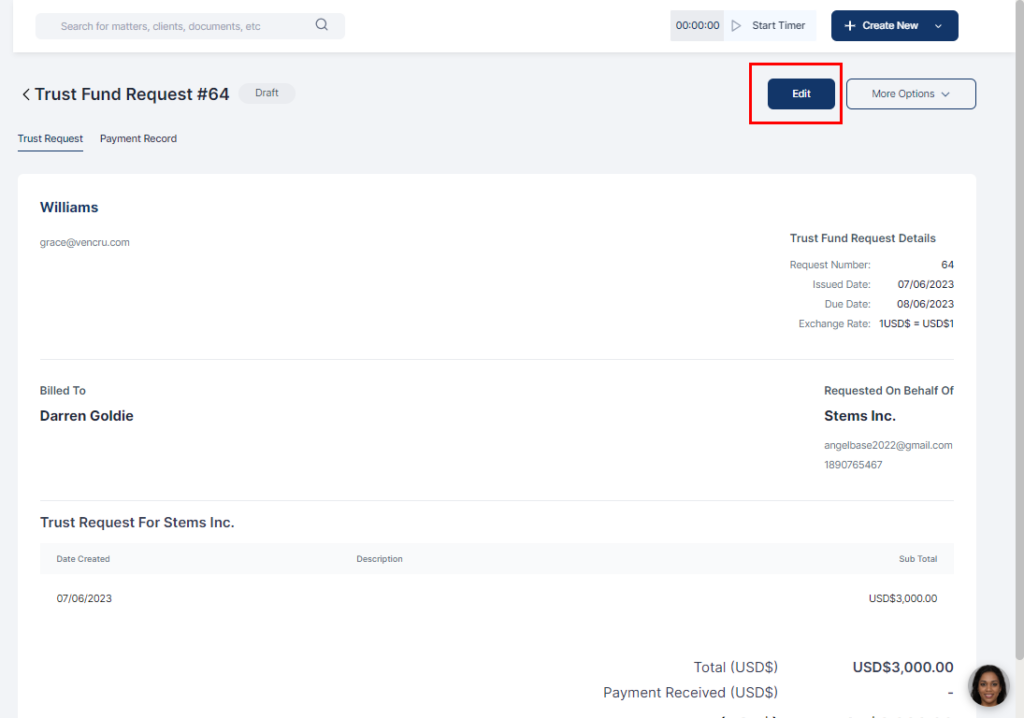Open the support chat avatar
This screenshot has width=1024, height=718.
tap(988, 685)
